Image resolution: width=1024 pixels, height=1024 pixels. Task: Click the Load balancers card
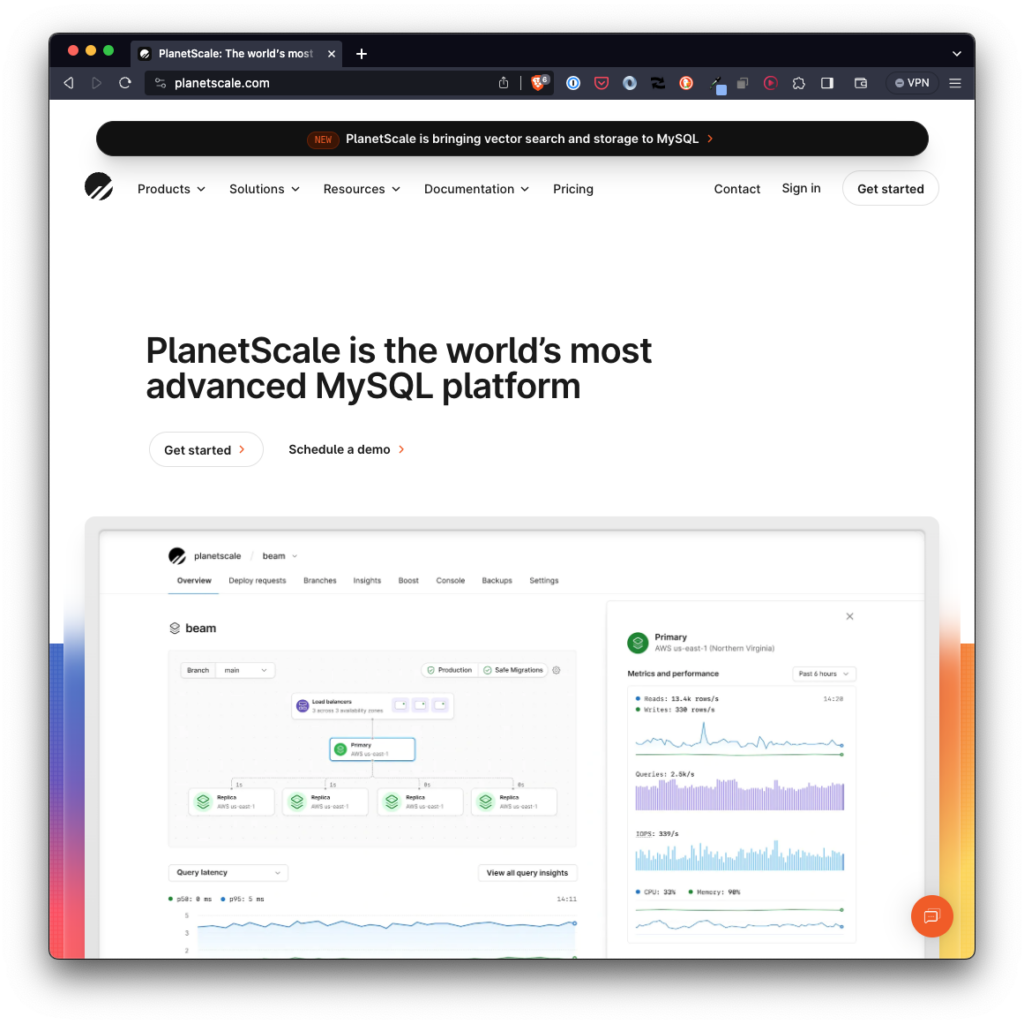point(372,705)
